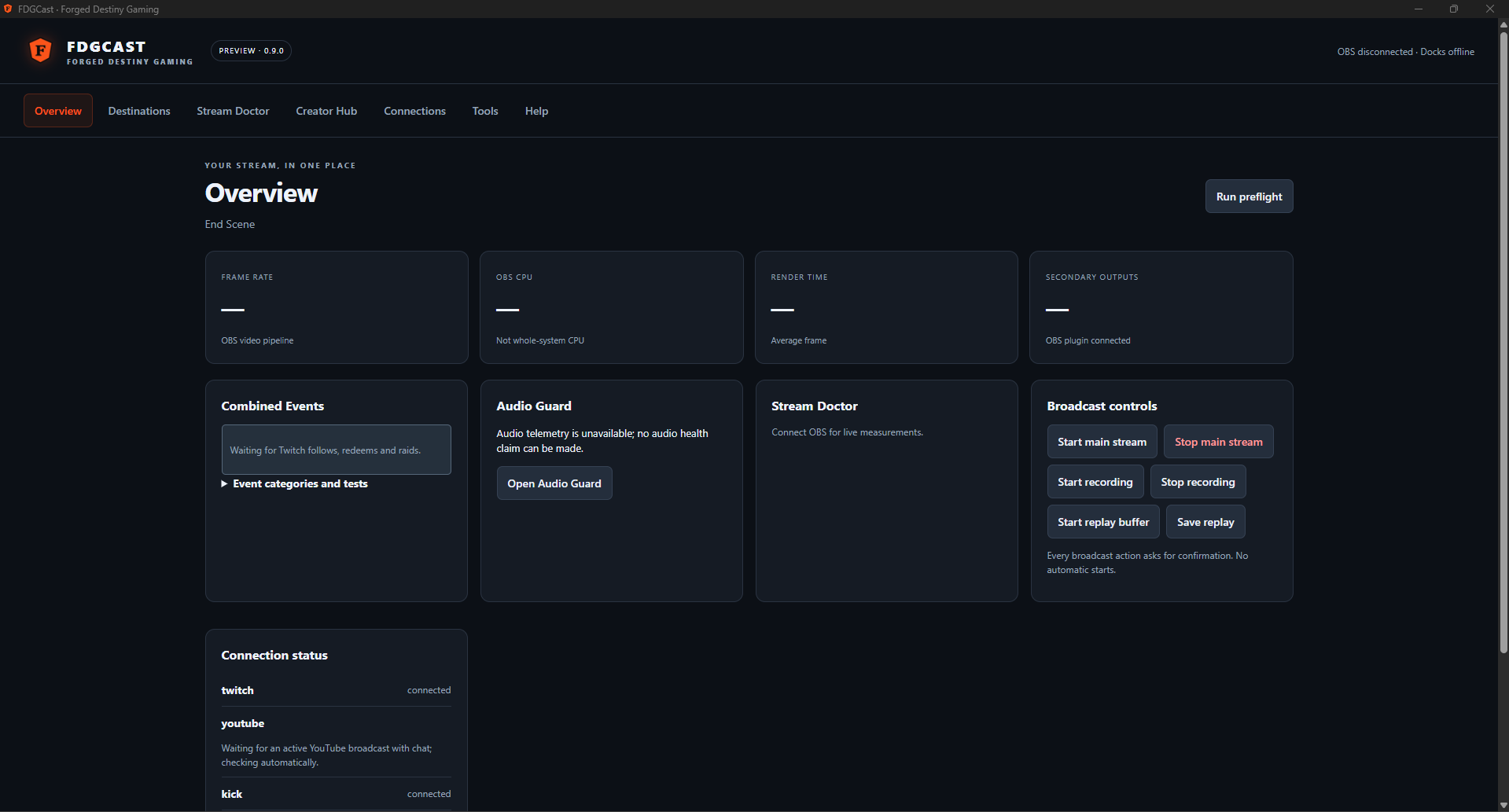Screen dimensions: 1509x812
Task: Click Start replay buffer
Action: coord(1103,522)
